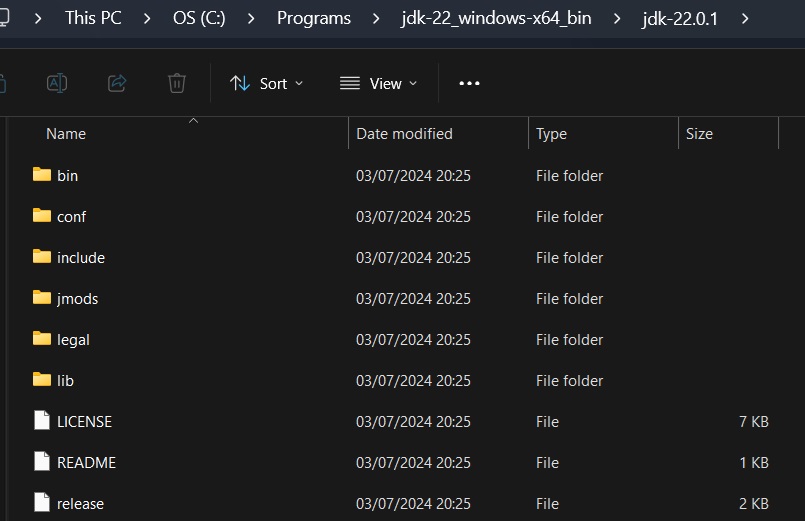Click the 'conf' folder name

tap(71, 217)
